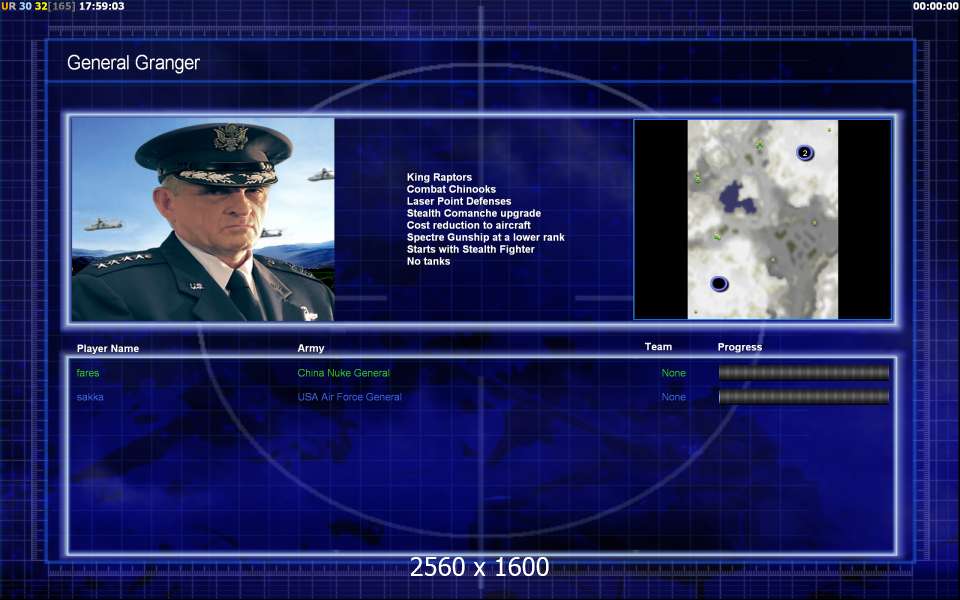Click the eagle badge on general's cap

click(x=230, y=138)
